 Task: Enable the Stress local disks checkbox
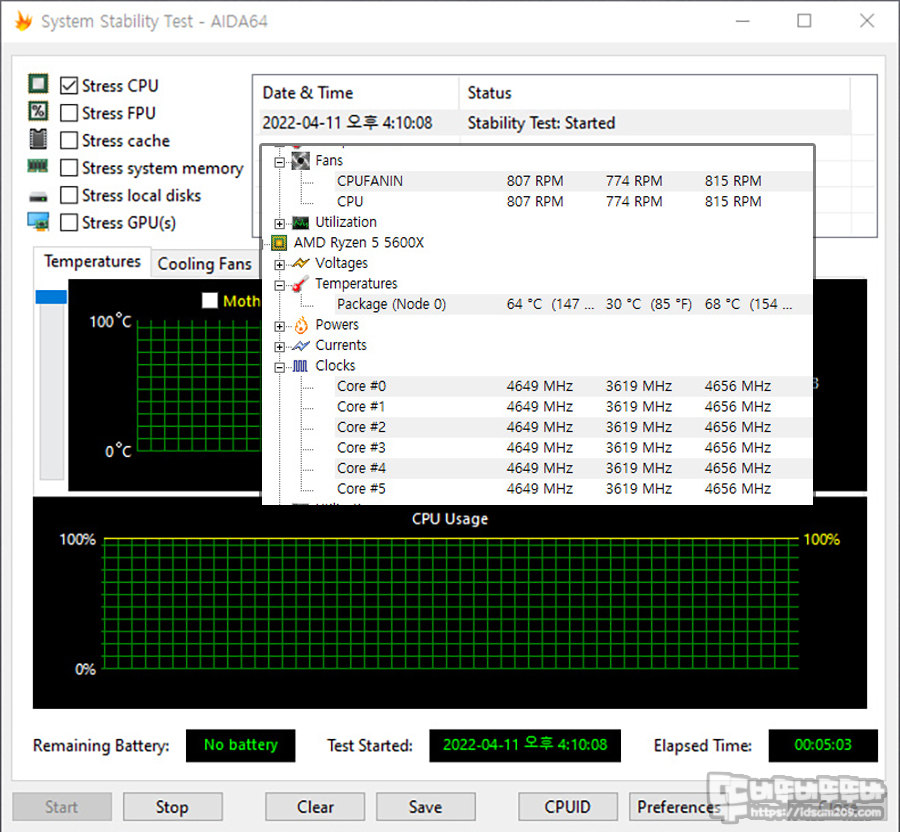[69, 195]
